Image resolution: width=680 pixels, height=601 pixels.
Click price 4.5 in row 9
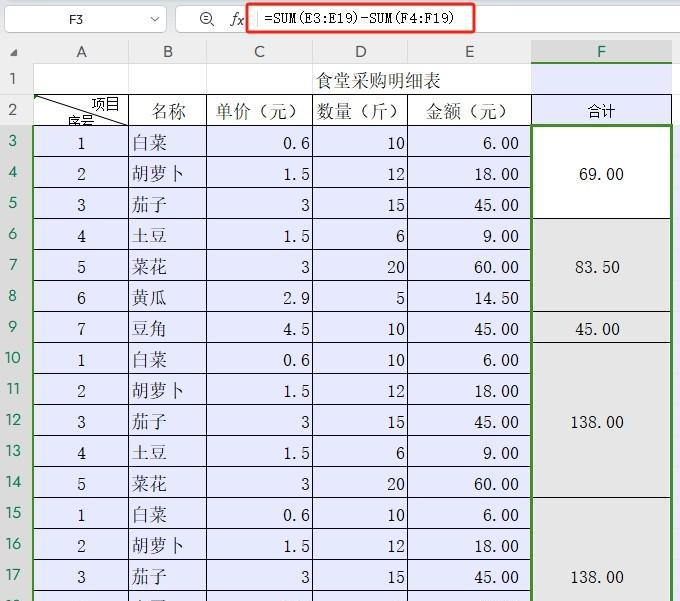[259, 328]
